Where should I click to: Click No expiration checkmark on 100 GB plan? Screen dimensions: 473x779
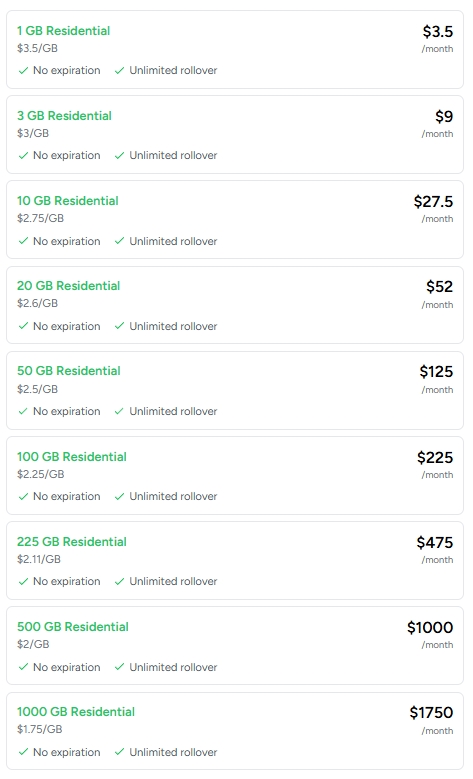23,496
